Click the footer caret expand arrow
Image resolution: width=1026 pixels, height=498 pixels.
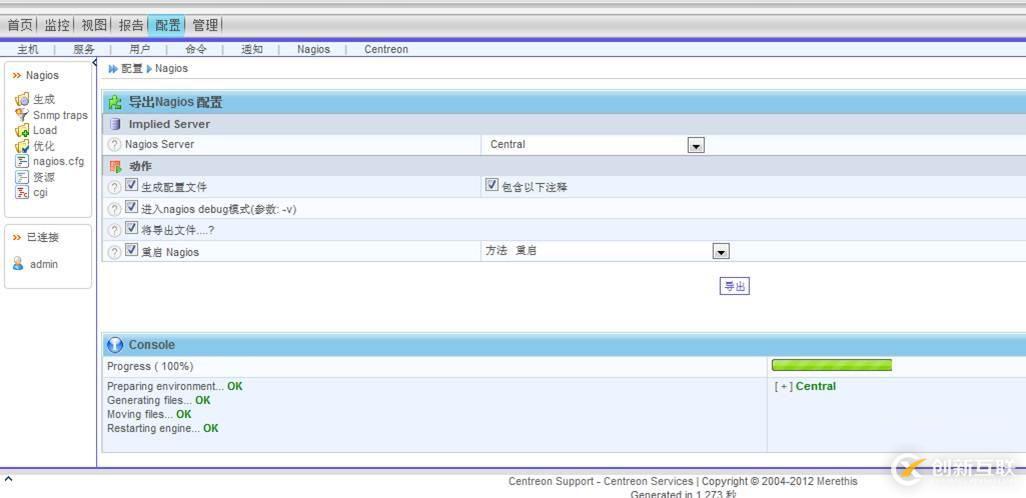(x=8, y=479)
